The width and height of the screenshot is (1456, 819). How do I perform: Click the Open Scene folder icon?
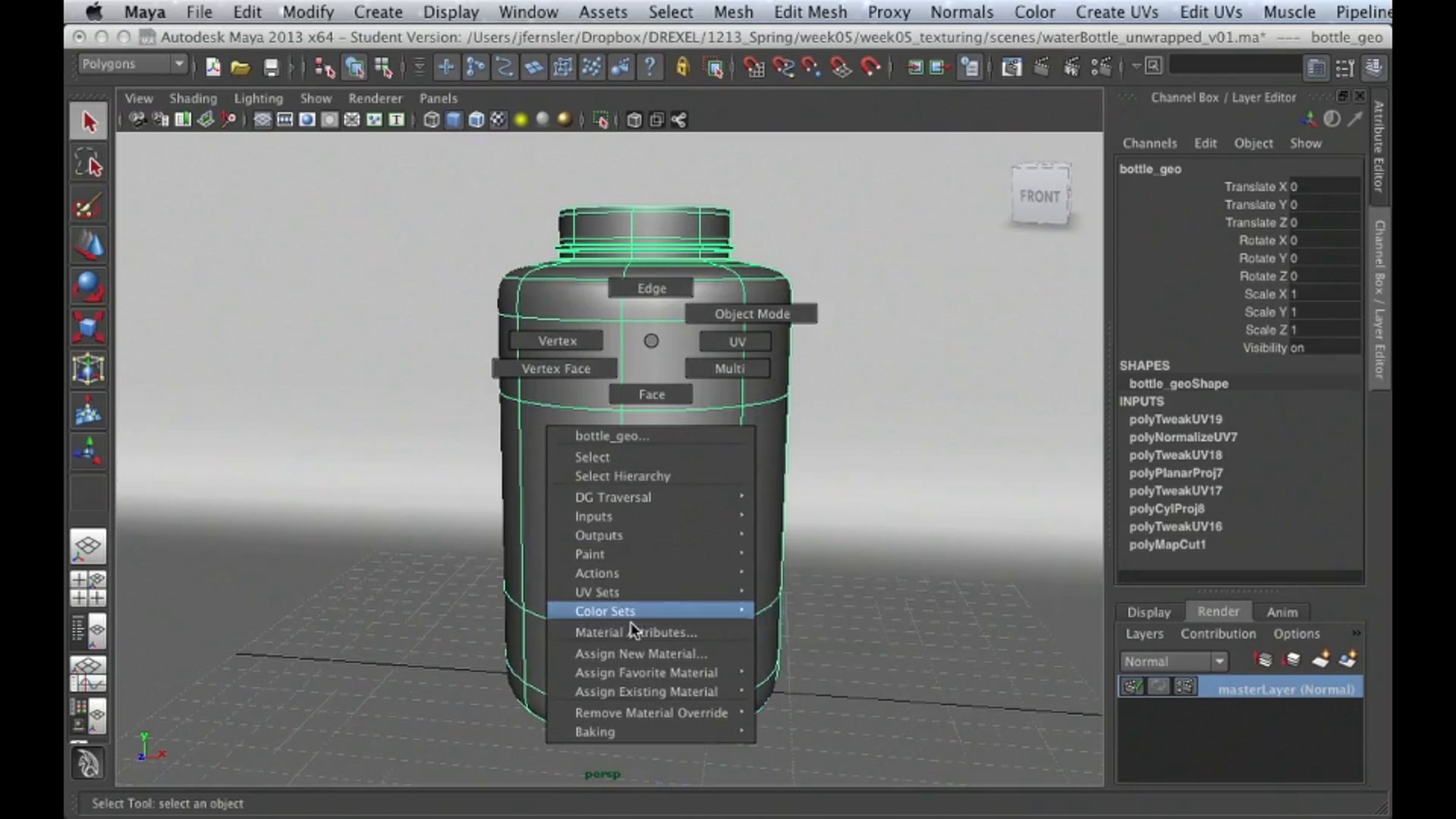coord(241,67)
